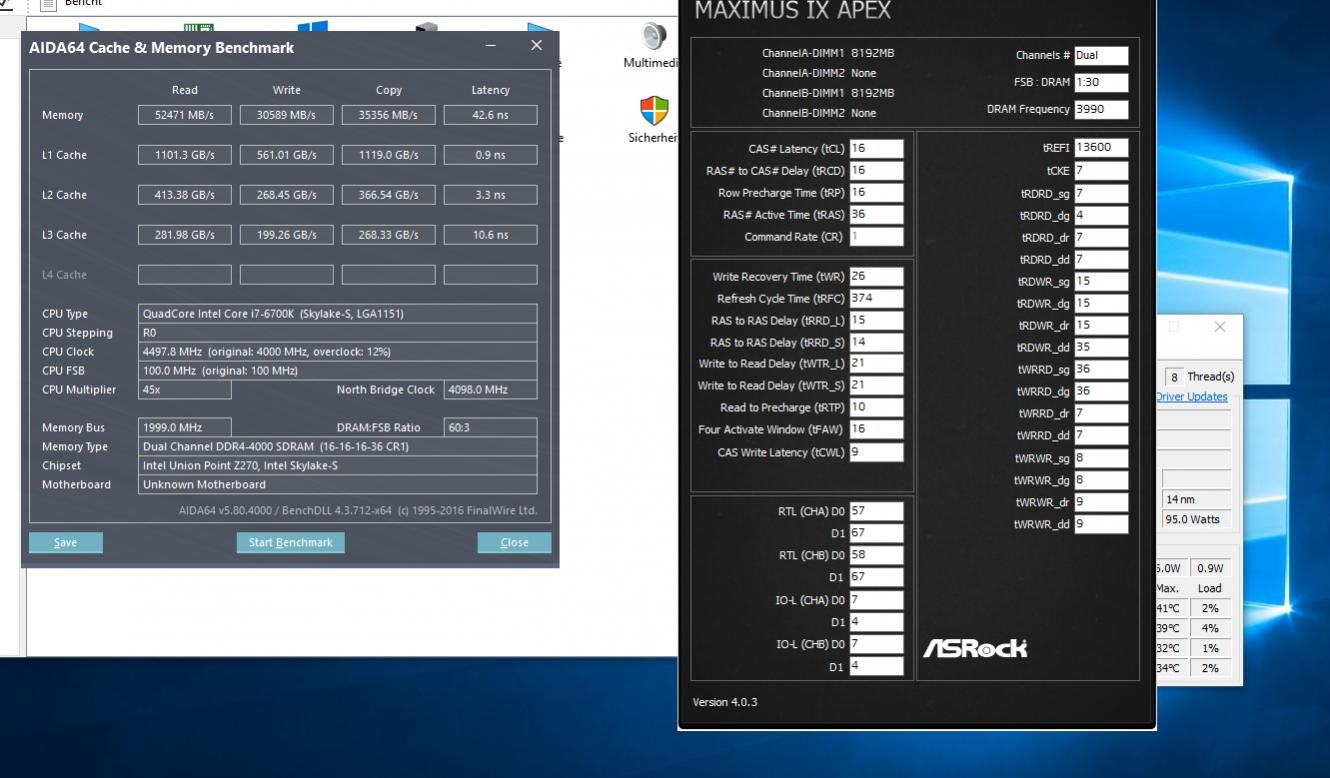
Task: Click L1 Cache Write value 561.01 GB/s
Action: (287, 155)
